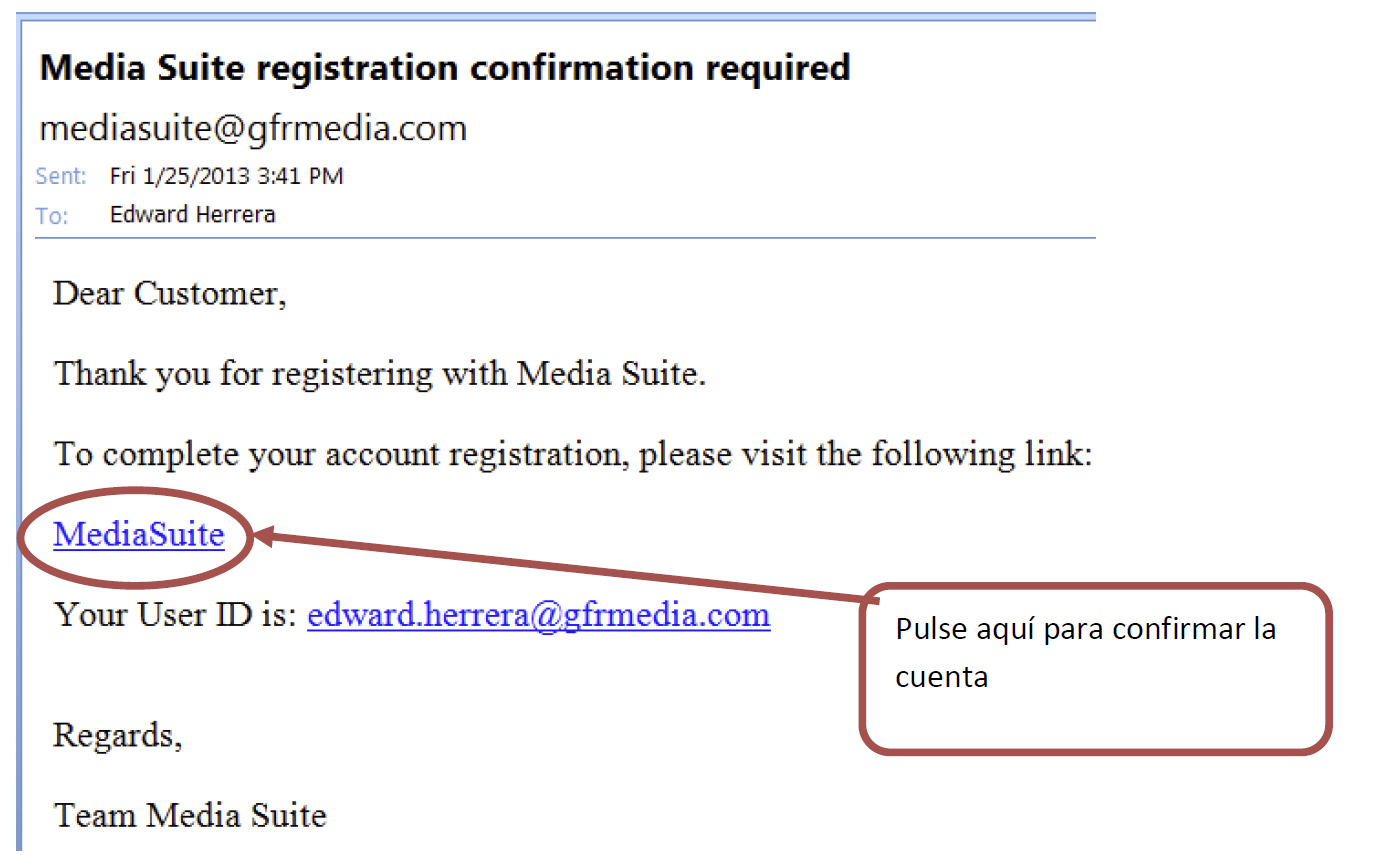The width and height of the screenshot is (1386, 855).
Task: Select the recipient name Edward Herrera
Action: [x=192, y=214]
